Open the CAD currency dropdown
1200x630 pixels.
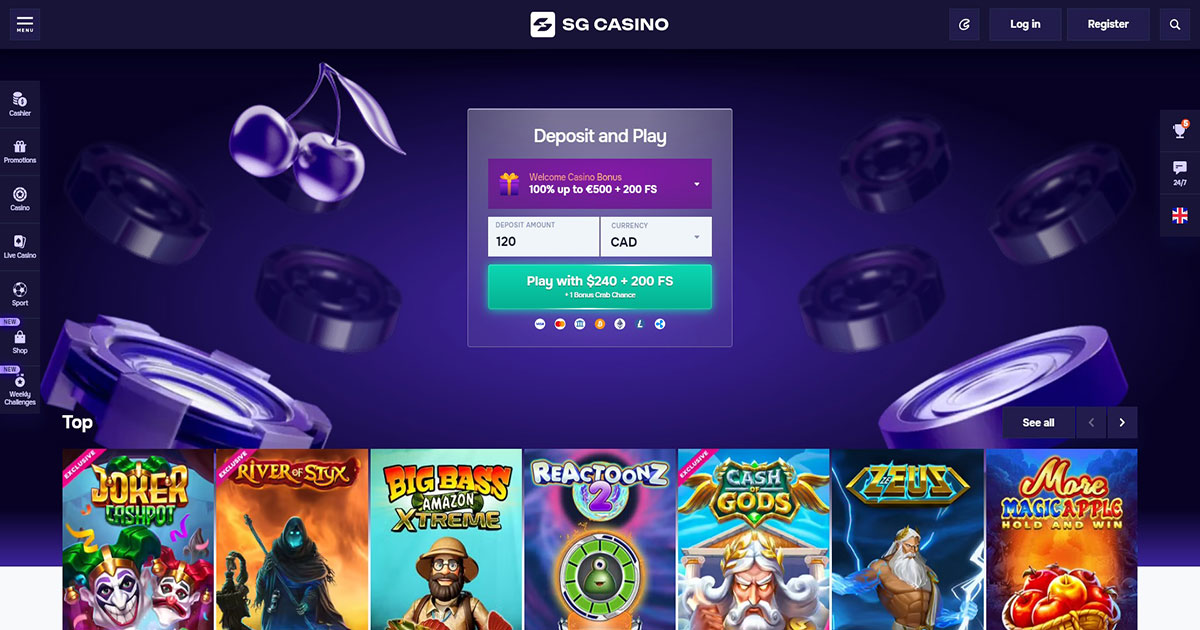pyautogui.click(x=657, y=236)
